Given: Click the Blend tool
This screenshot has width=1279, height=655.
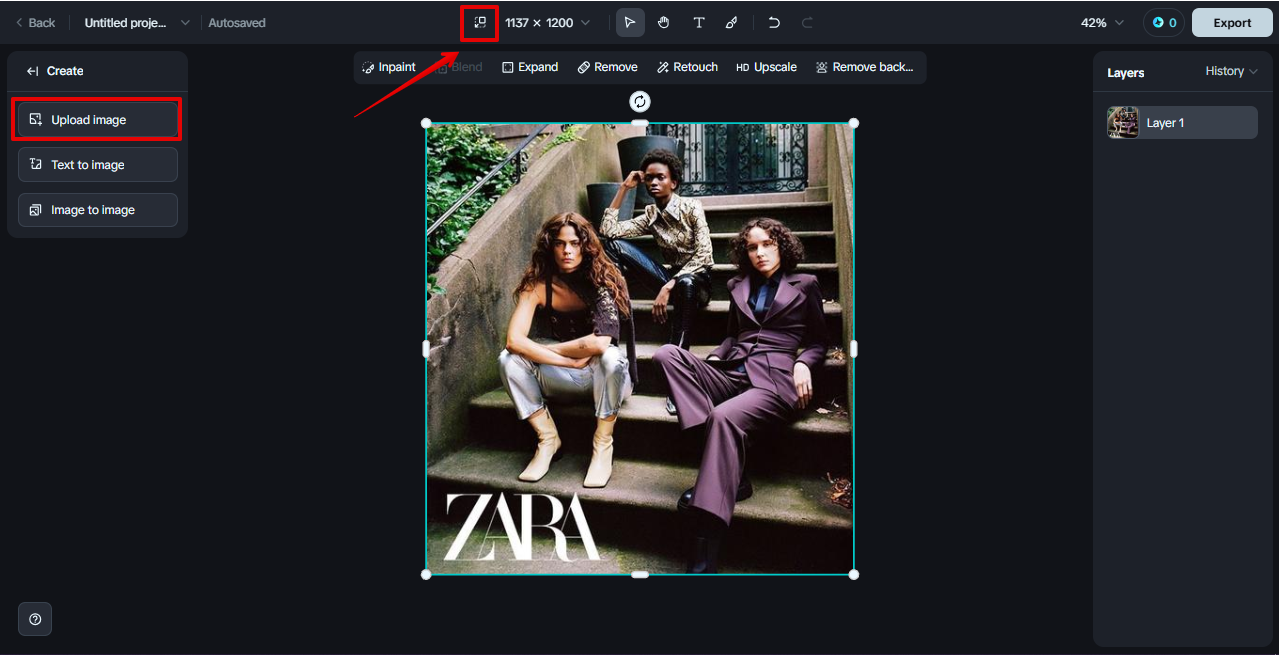Looking at the screenshot, I should (459, 67).
